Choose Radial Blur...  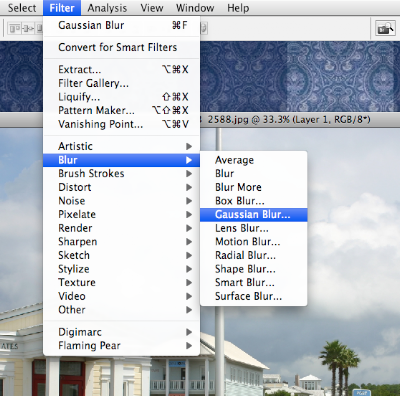[253, 255]
